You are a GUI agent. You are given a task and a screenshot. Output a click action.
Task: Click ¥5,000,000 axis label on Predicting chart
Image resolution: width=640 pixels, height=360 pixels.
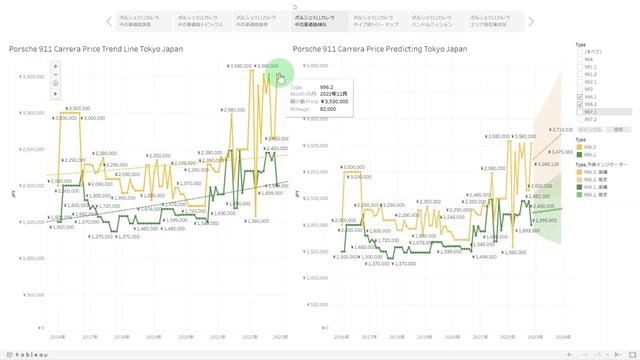click(x=316, y=66)
